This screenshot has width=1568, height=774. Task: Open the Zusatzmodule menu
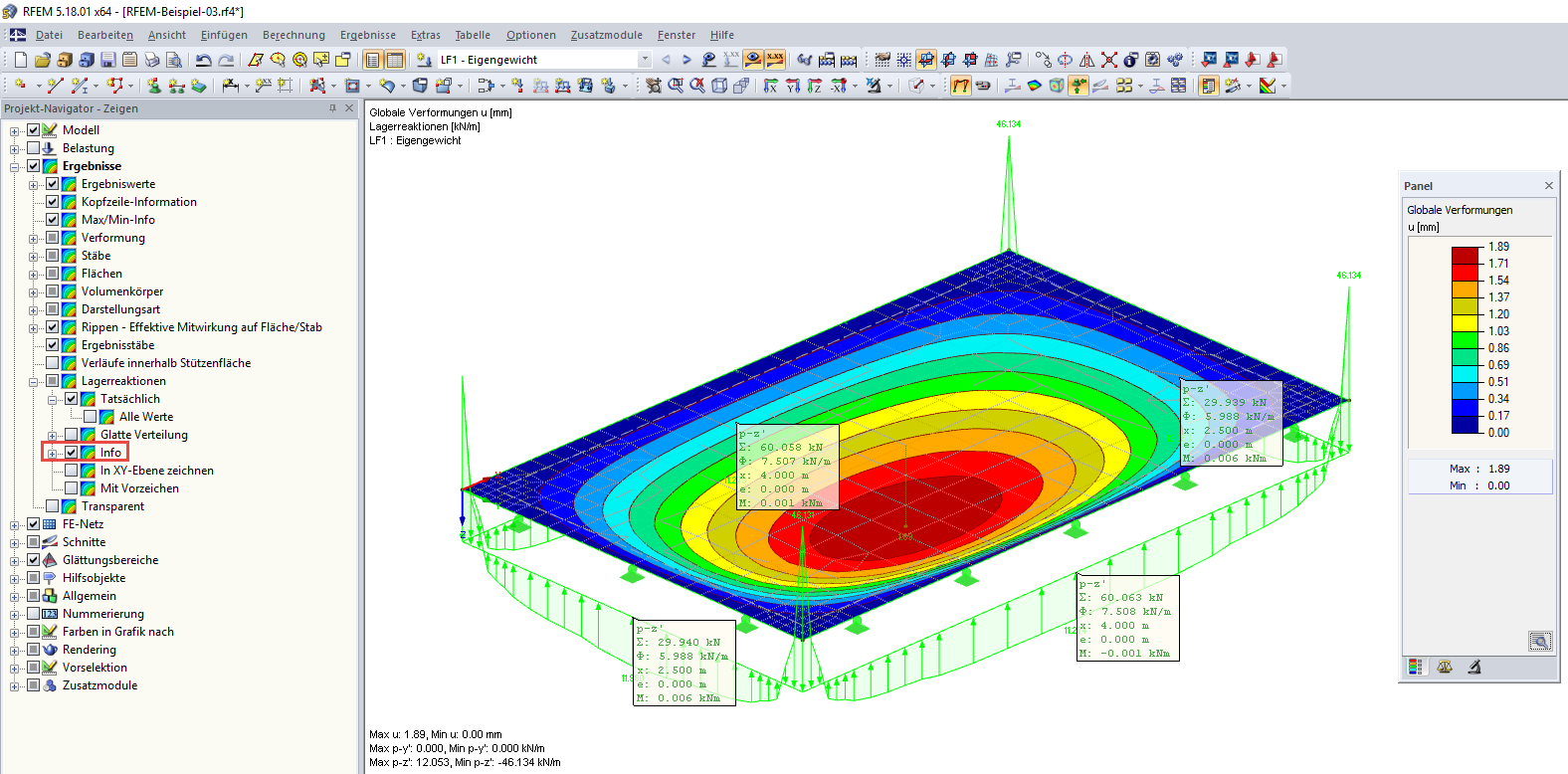(x=606, y=35)
